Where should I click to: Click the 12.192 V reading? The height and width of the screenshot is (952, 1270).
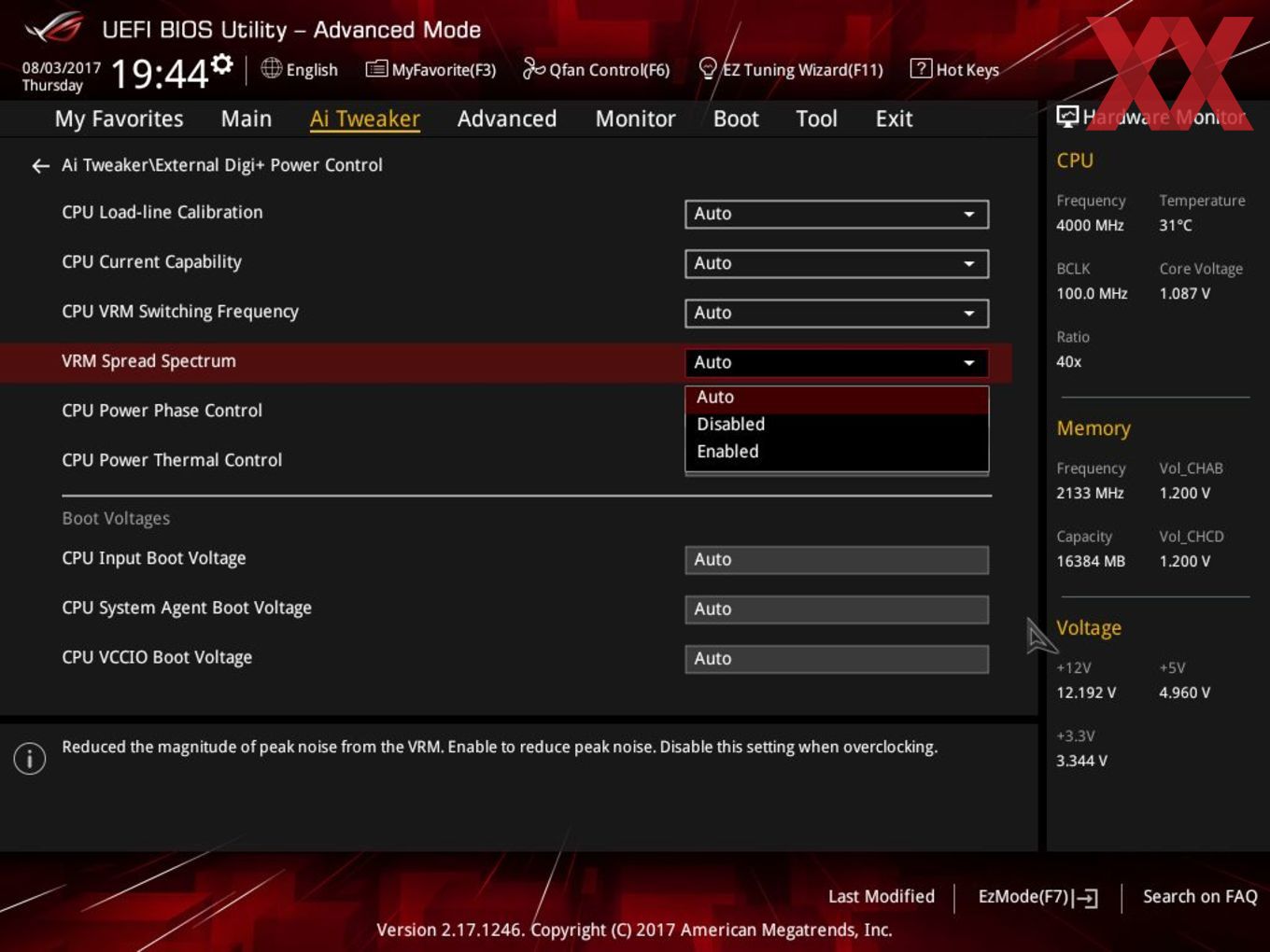(1086, 693)
